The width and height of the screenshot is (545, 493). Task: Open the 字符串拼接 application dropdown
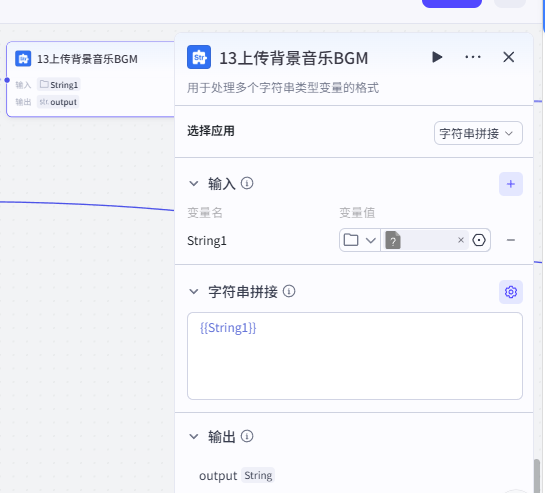478,133
